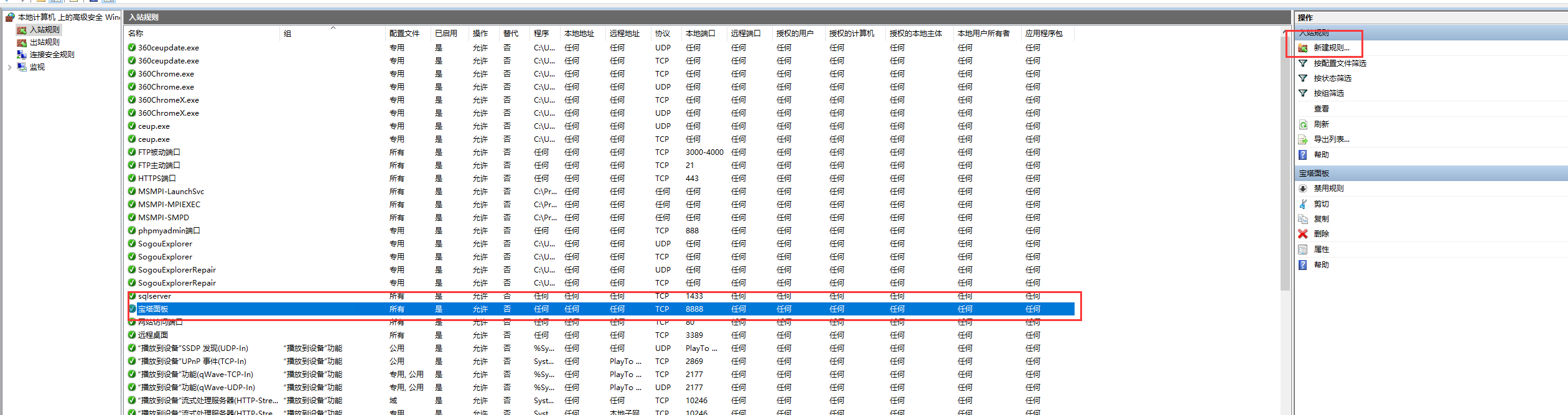Viewport: 1568px width, 415px height.
Task: Click the 属性 properties icon
Action: point(1303,249)
